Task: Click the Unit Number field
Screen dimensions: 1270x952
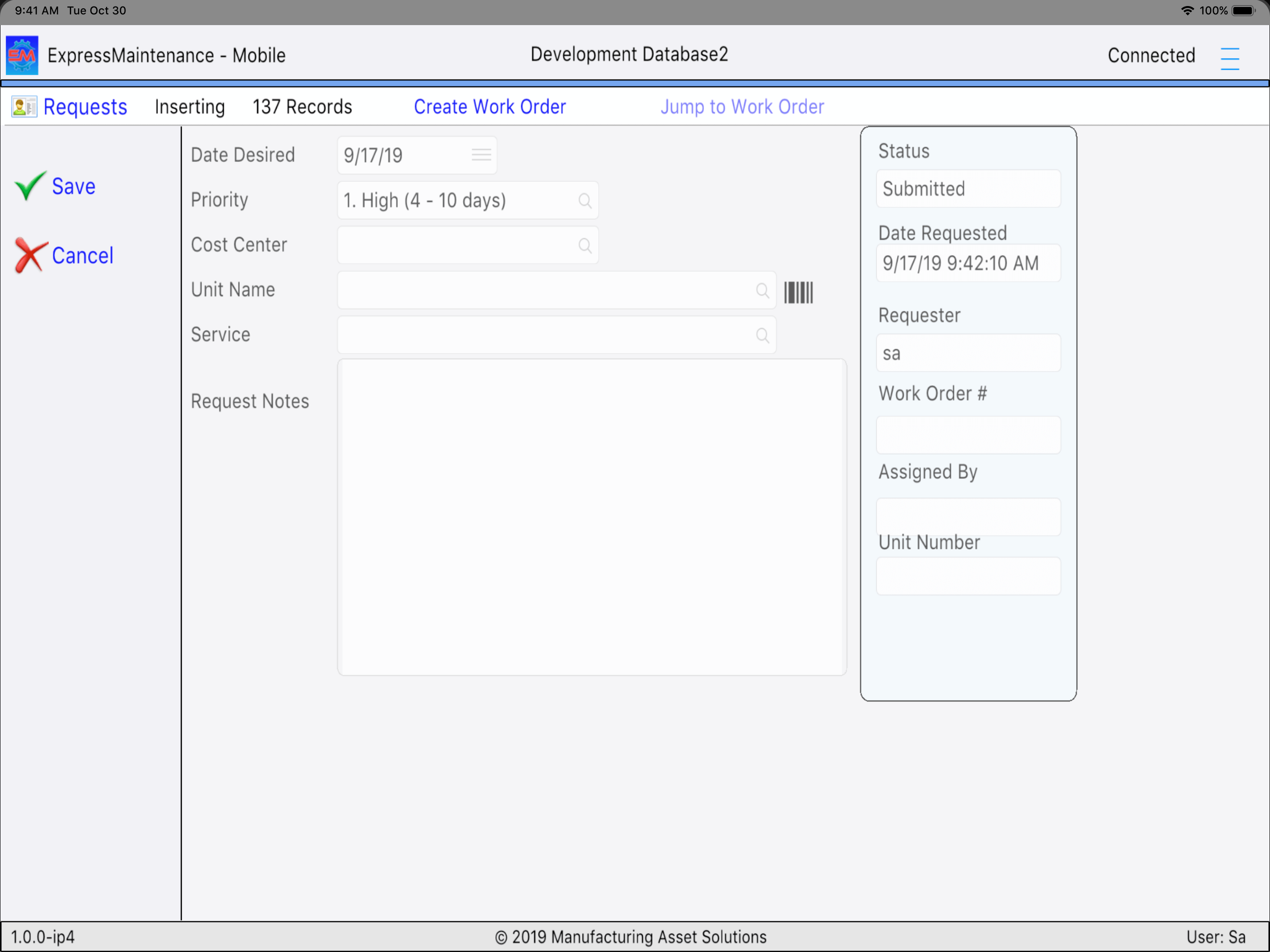Action: (968, 576)
